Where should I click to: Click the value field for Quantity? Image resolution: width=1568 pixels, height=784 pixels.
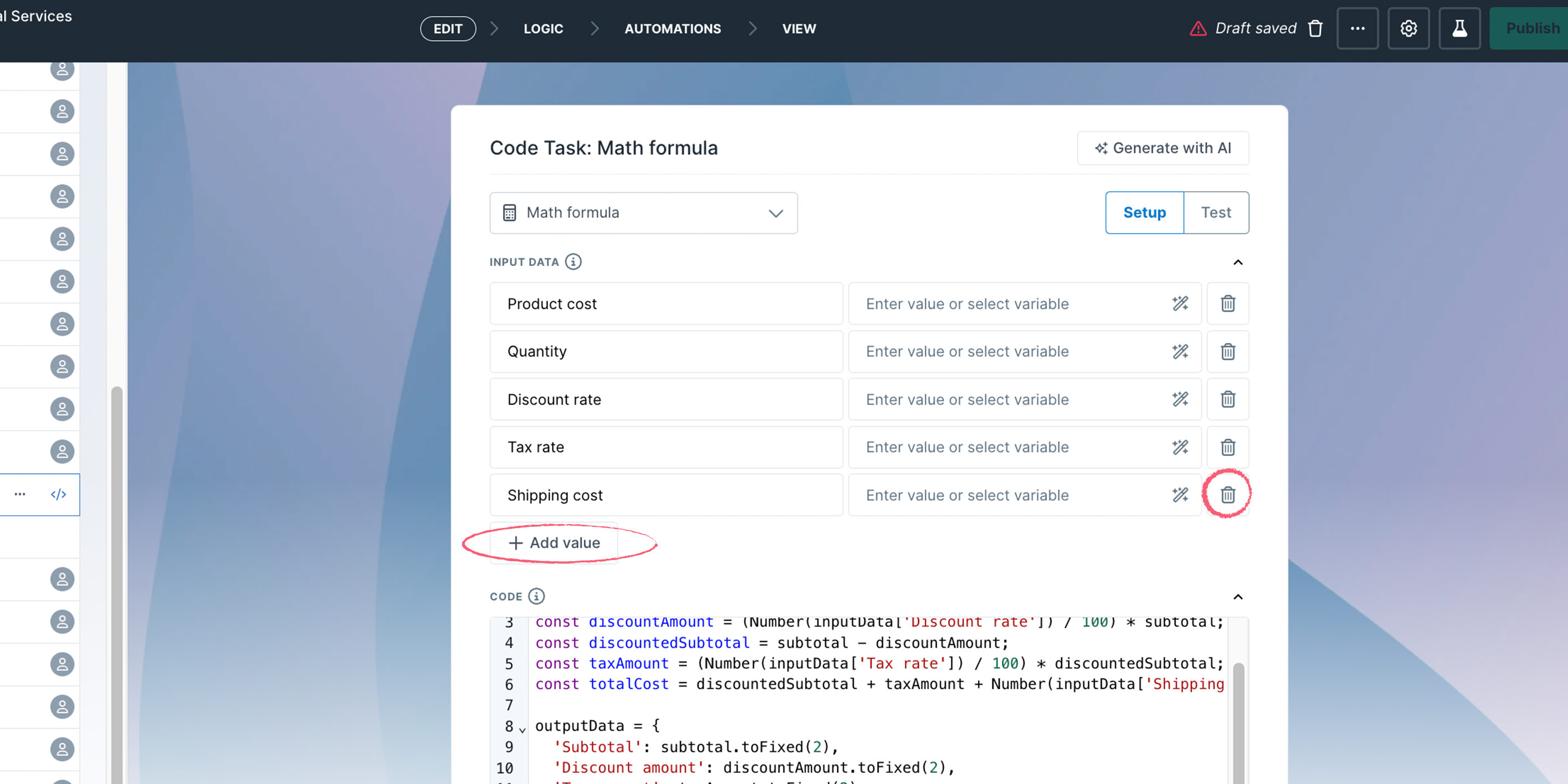coord(1024,351)
